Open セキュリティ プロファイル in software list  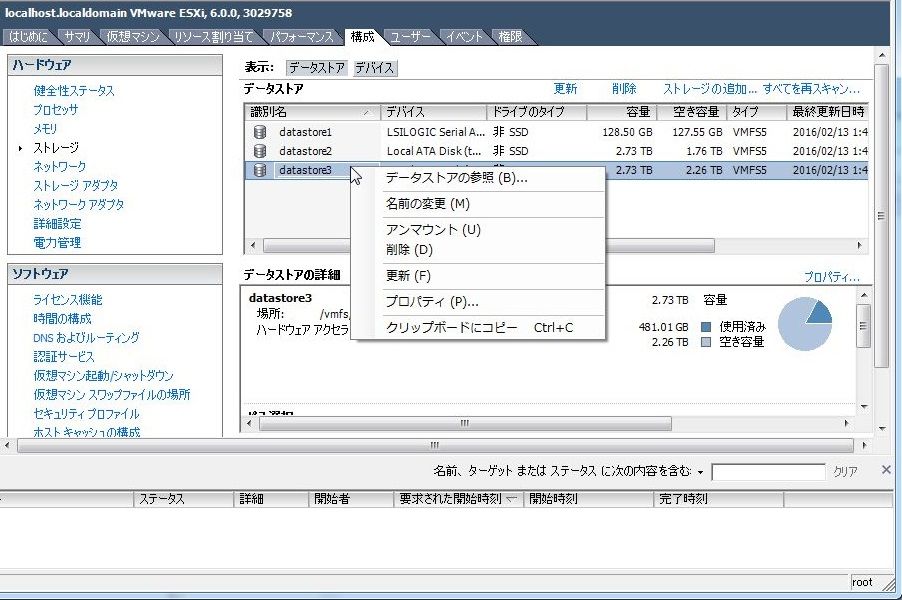coord(86,413)
